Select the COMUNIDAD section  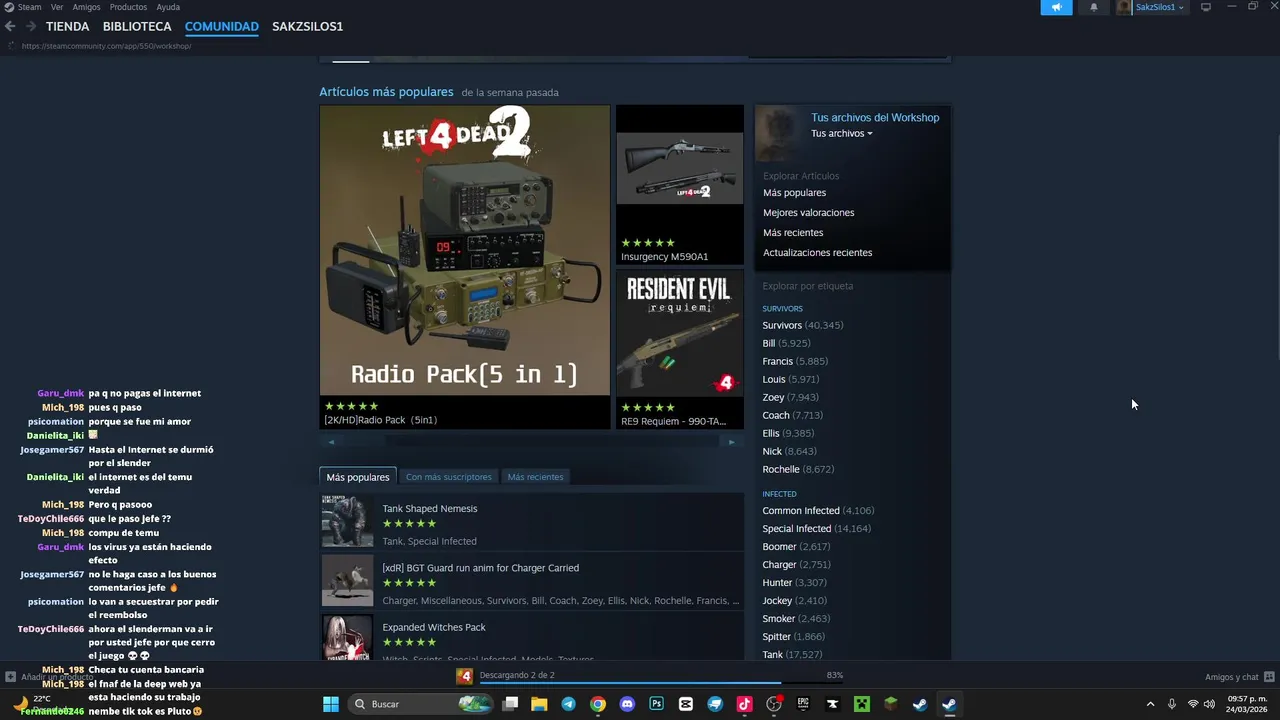[x=222, y=27]
